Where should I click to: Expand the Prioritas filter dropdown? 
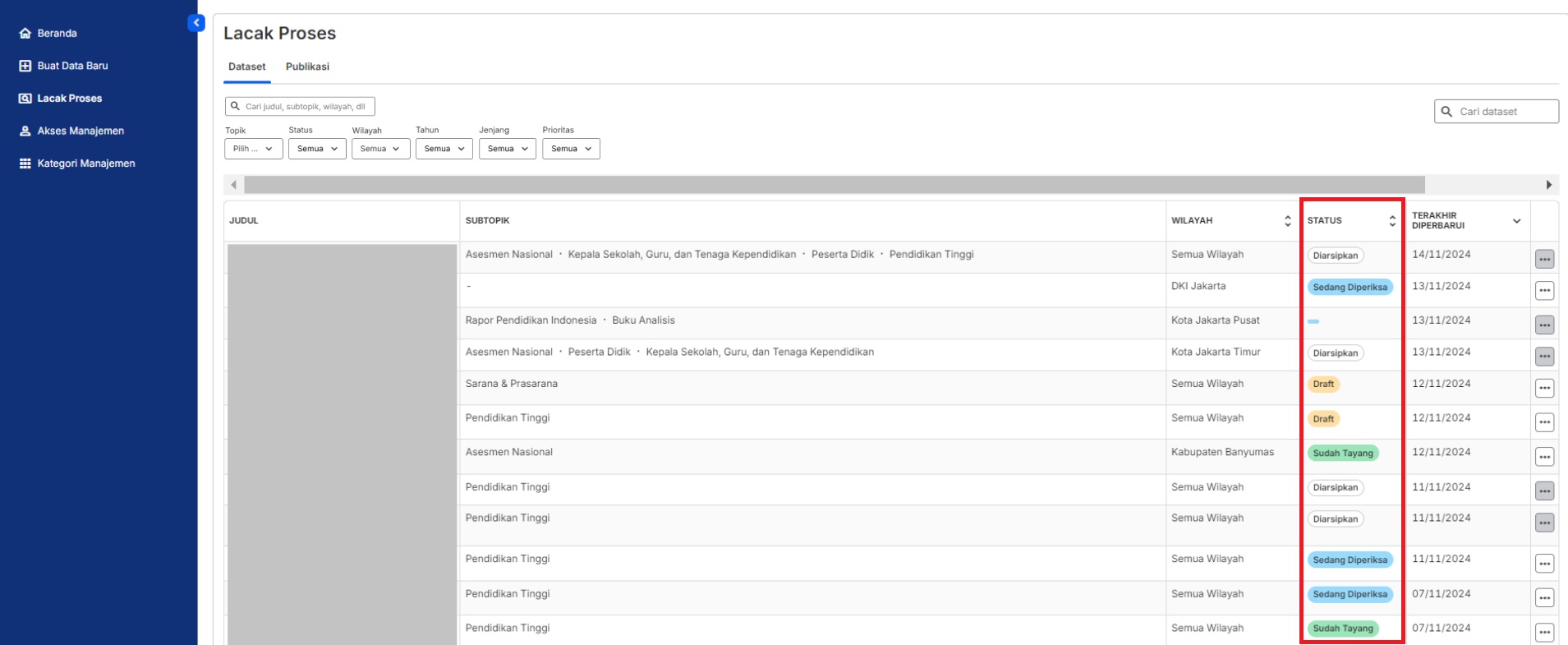point(571,149)
